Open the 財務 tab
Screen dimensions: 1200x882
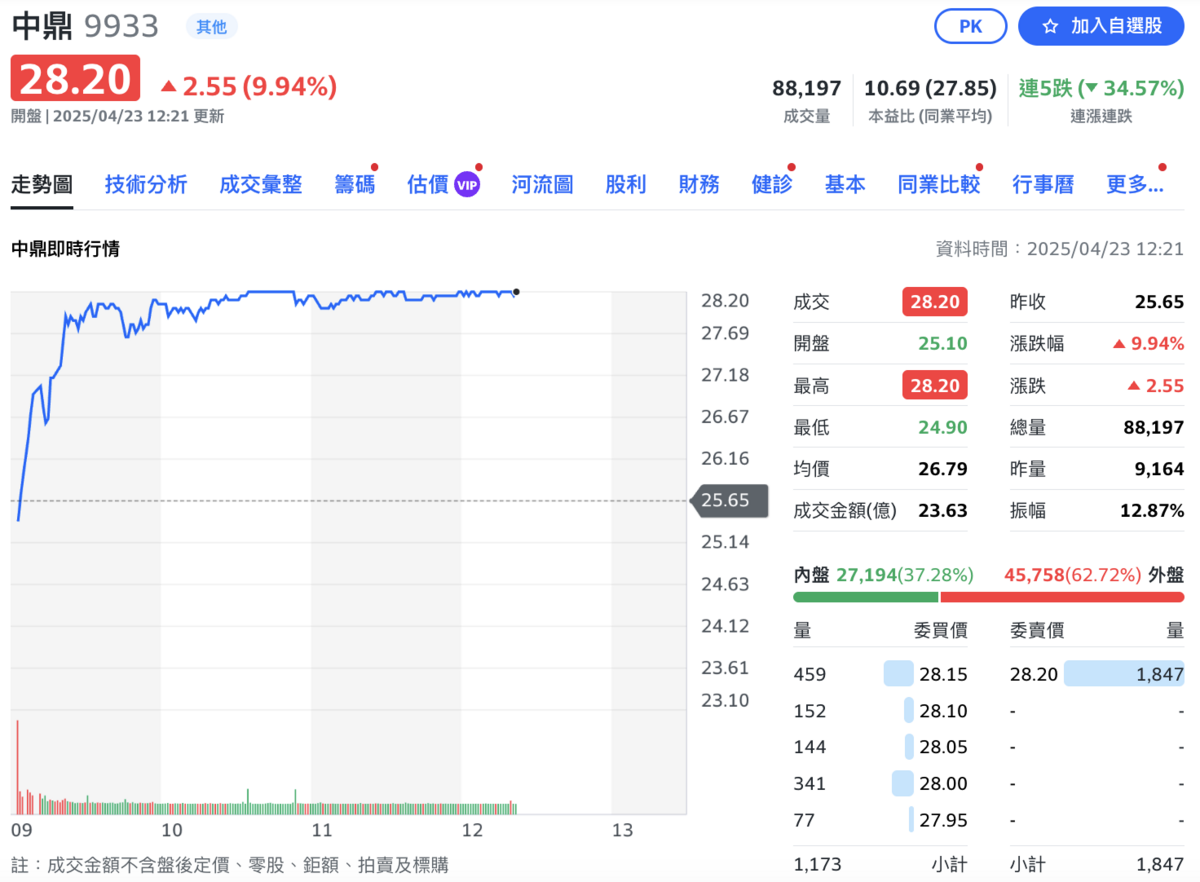[x=698, y=185]
